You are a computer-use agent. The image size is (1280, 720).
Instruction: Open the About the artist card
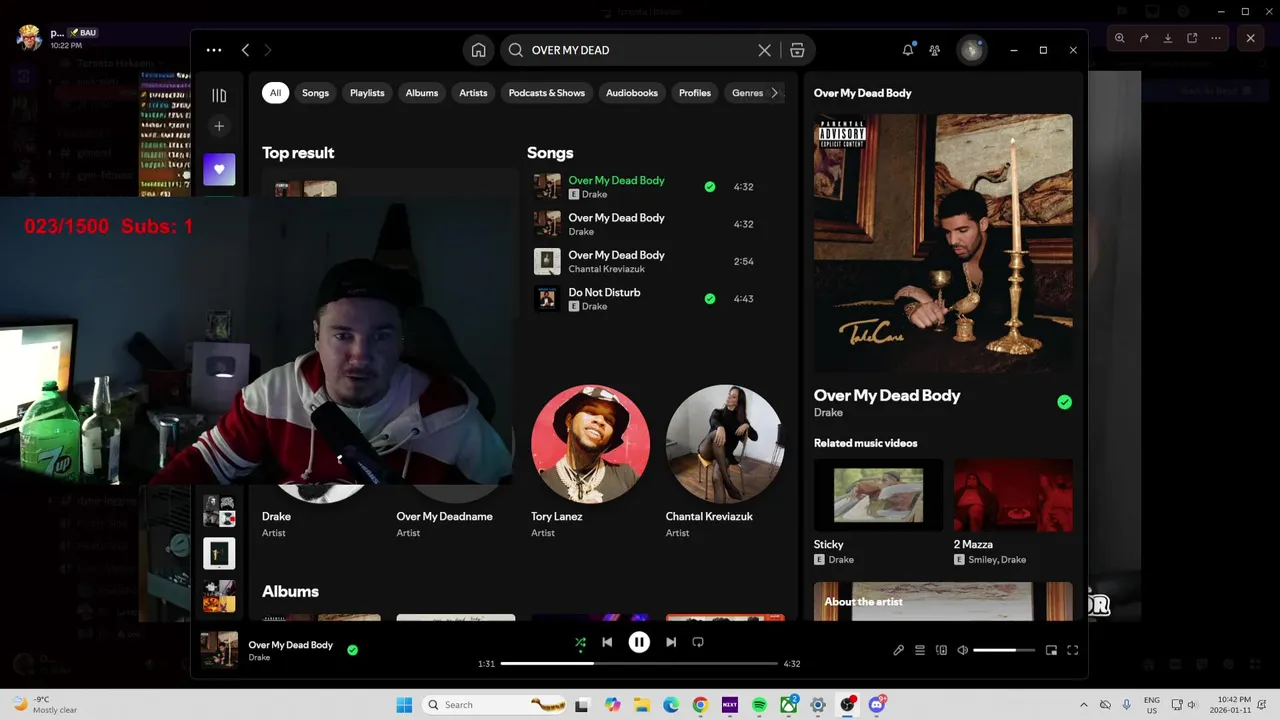[943, 601]
